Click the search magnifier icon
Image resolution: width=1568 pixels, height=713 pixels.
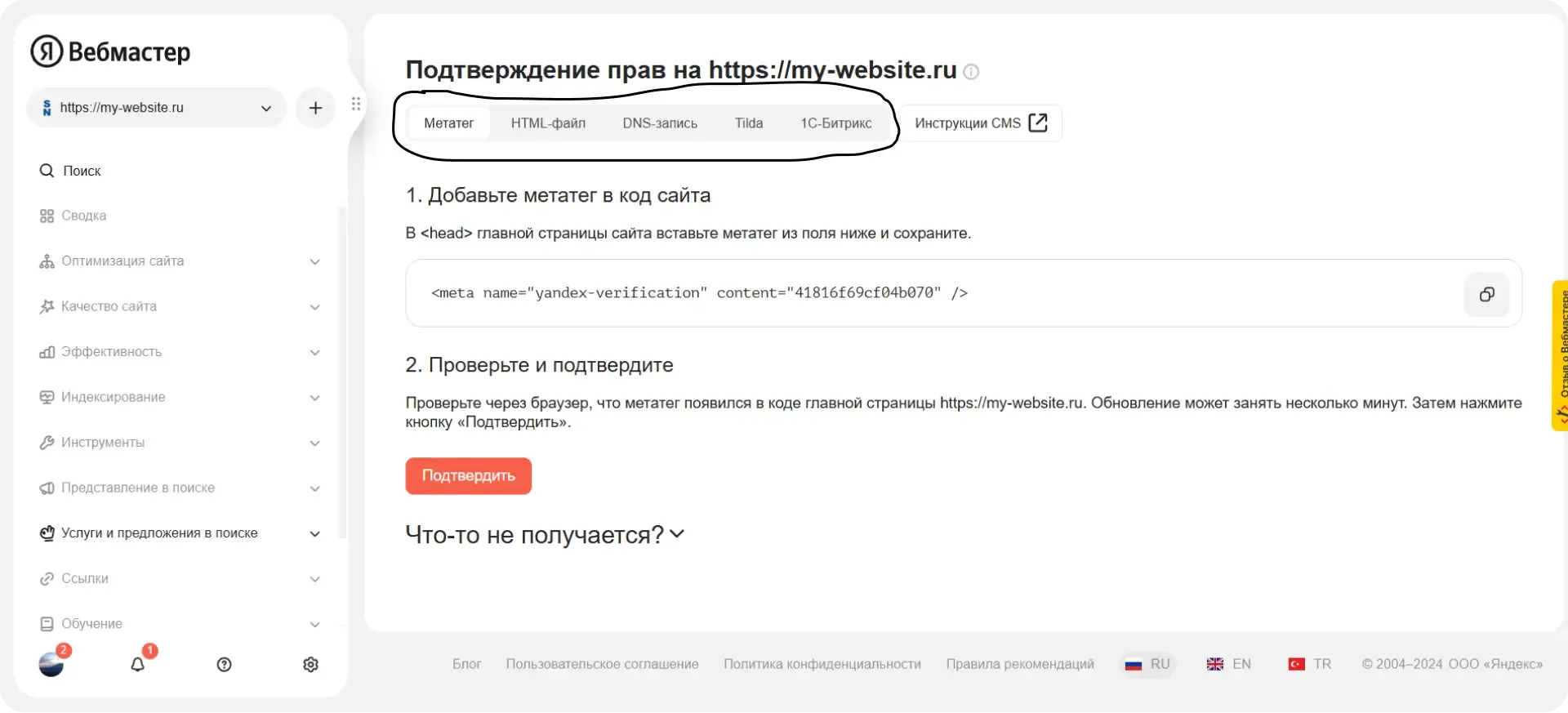pos(47,171)
